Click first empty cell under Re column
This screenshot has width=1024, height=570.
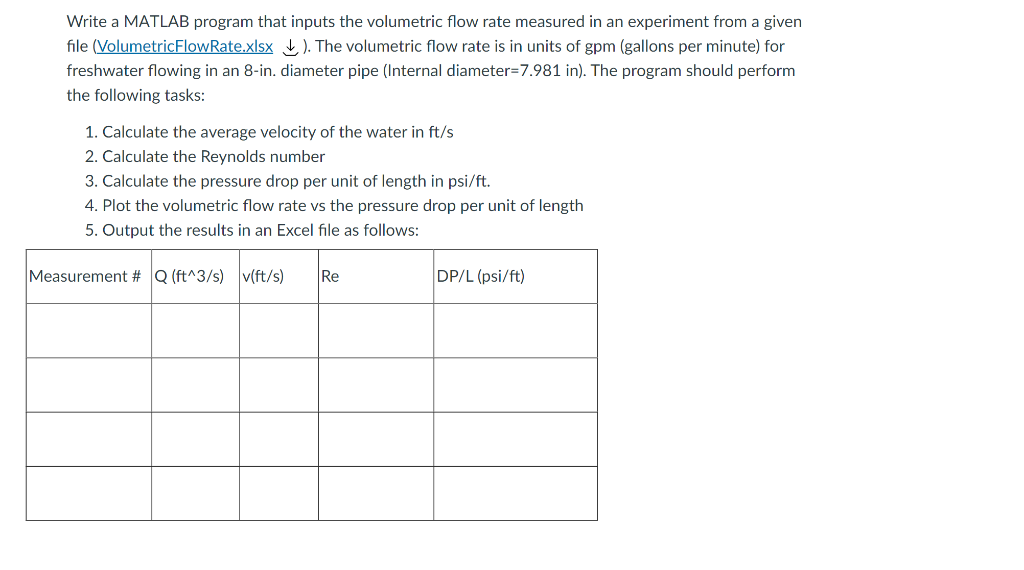click(376, 330)
